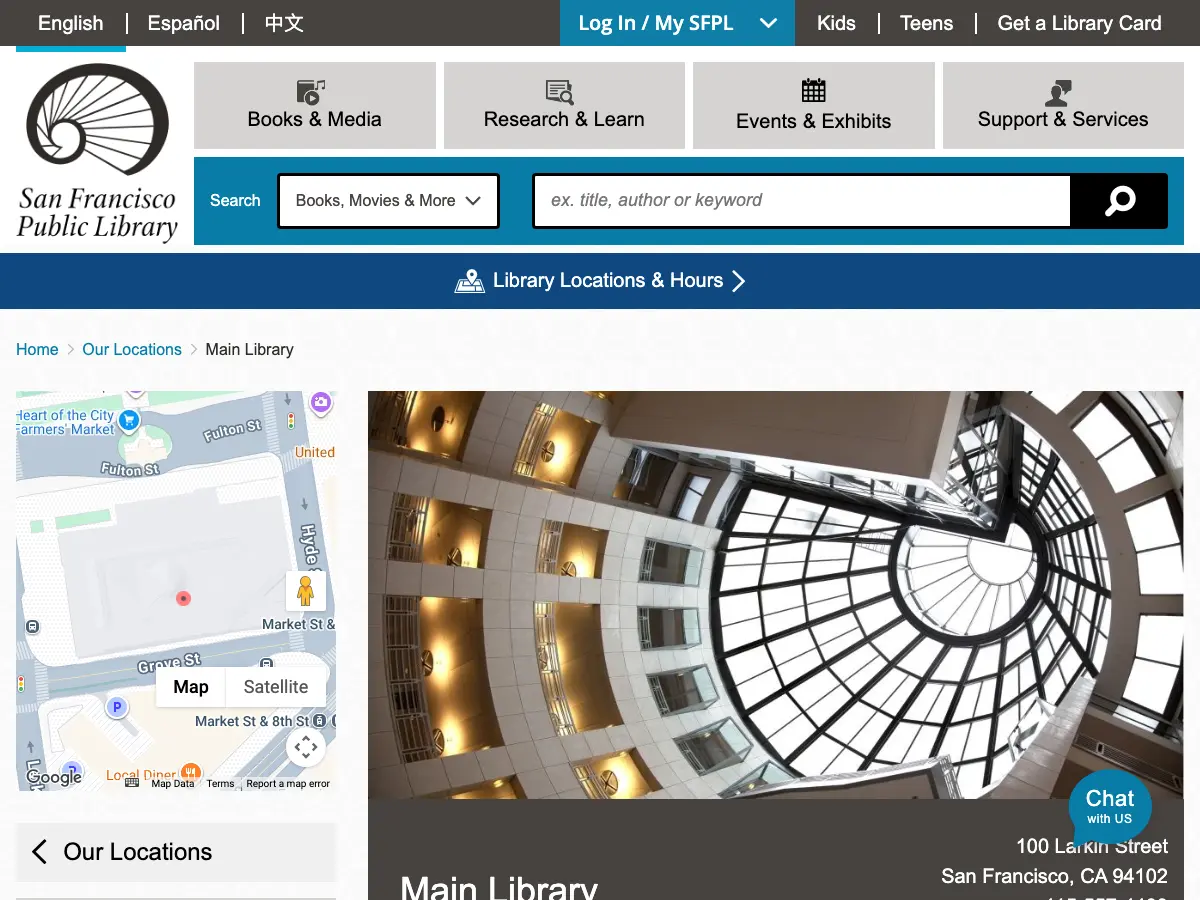The width and height of the screenshot is (1200, 900).
Task: Click Report a map error link
Action: pyautogui.click(x=288, y=784)
